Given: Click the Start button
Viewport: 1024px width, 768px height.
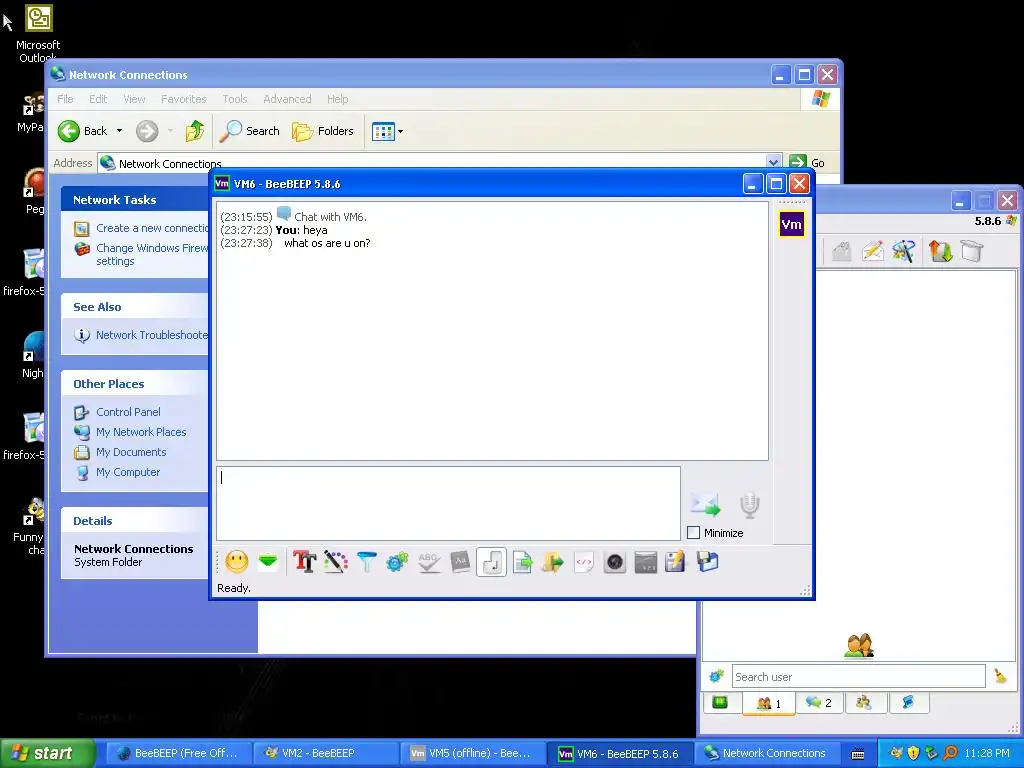Looking at the screenshot, I should [x=47, y=753].
